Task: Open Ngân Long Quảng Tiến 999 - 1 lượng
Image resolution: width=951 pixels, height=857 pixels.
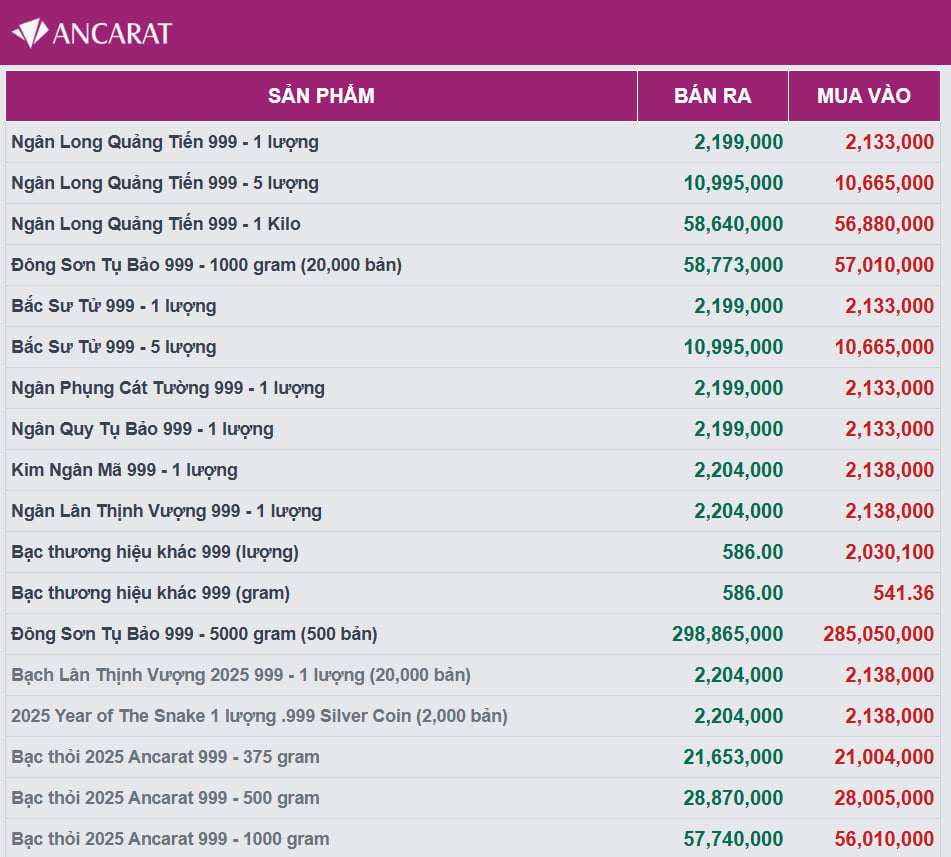Action: 165,142
